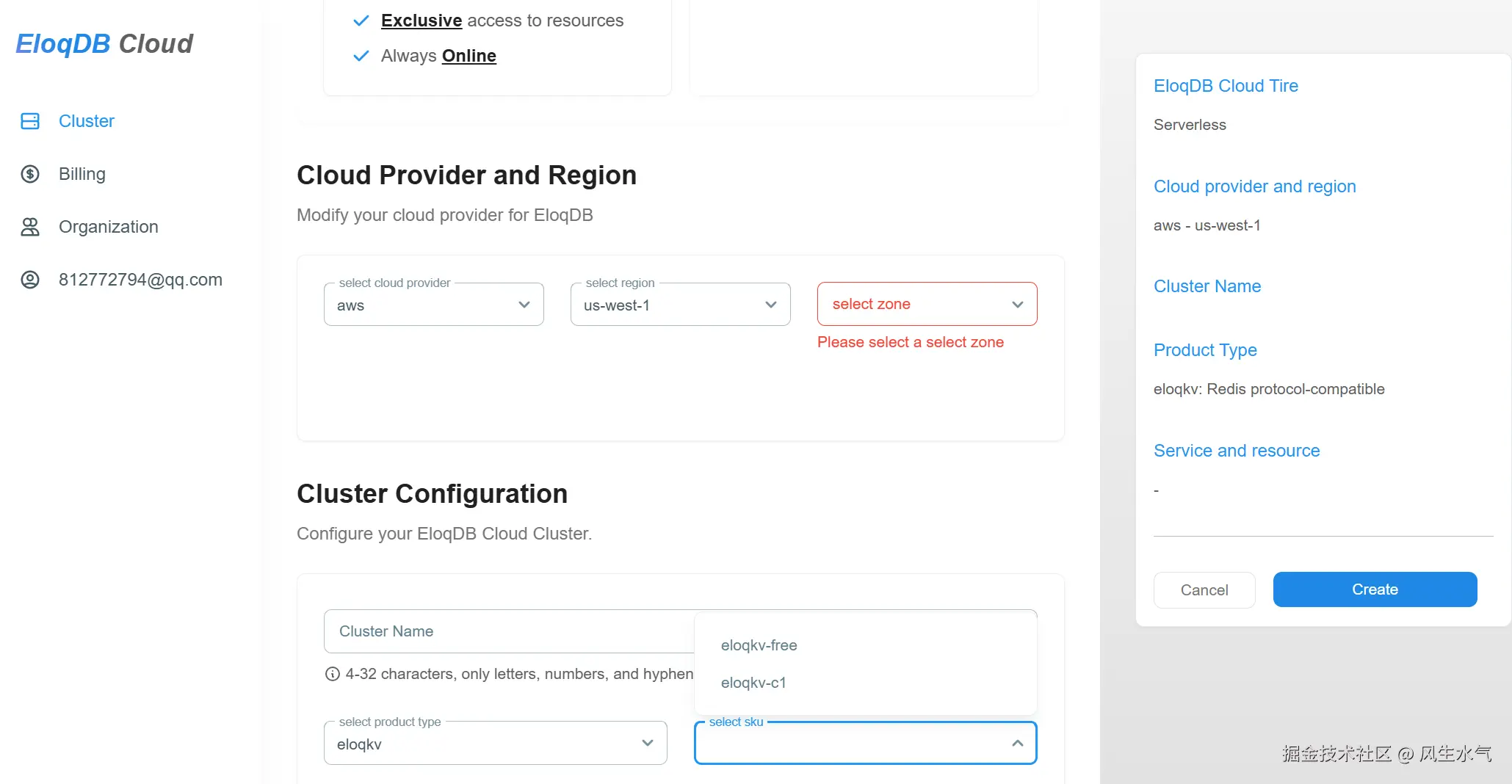Image resolution: width=1512 pixels, height=784 pixels.
Task: Expand the select region dropdown
Action: (x=680, y=305)
